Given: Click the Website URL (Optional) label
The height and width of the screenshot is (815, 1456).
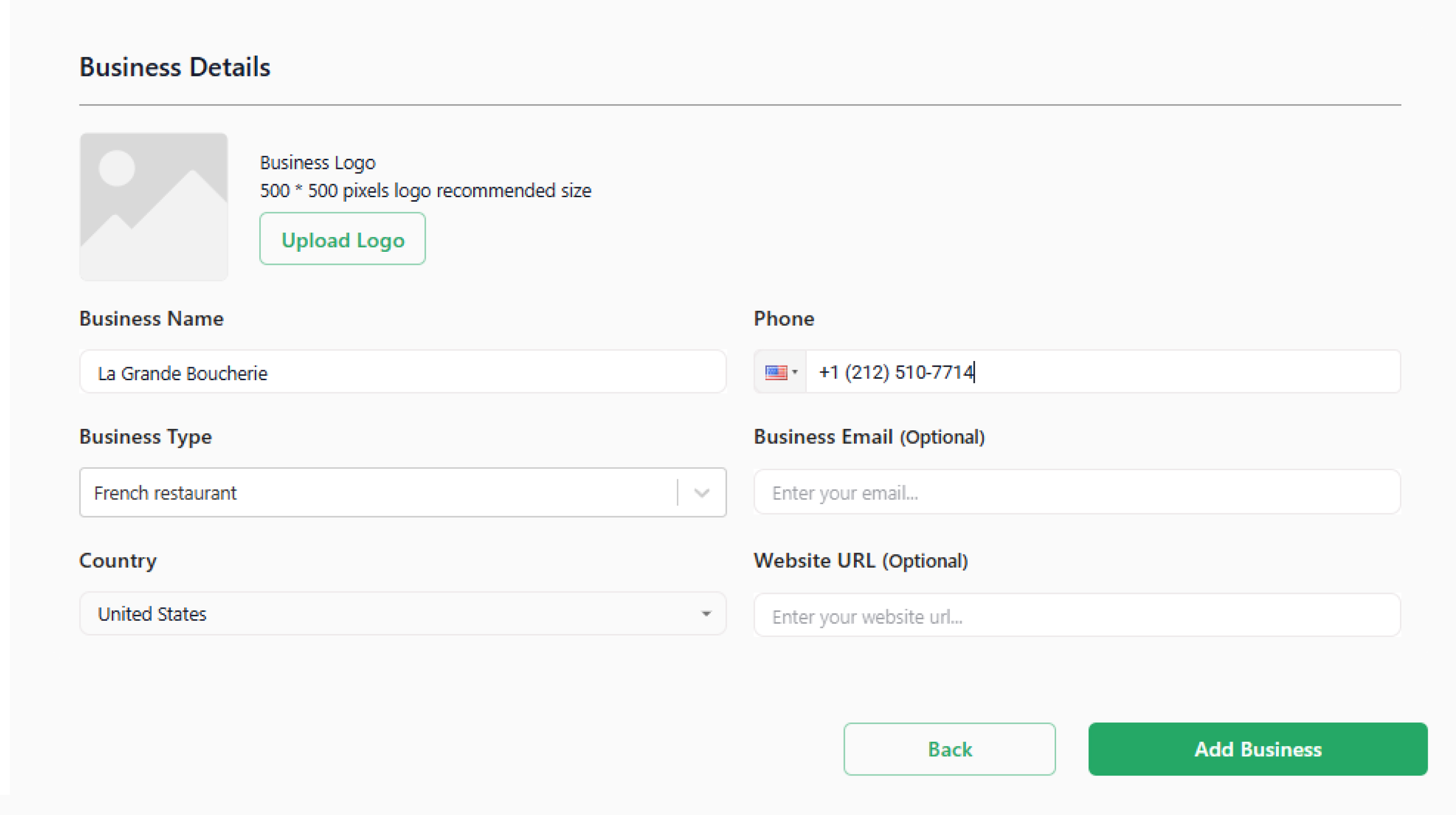Looking at the screenshot, I should tap(861, 561).
